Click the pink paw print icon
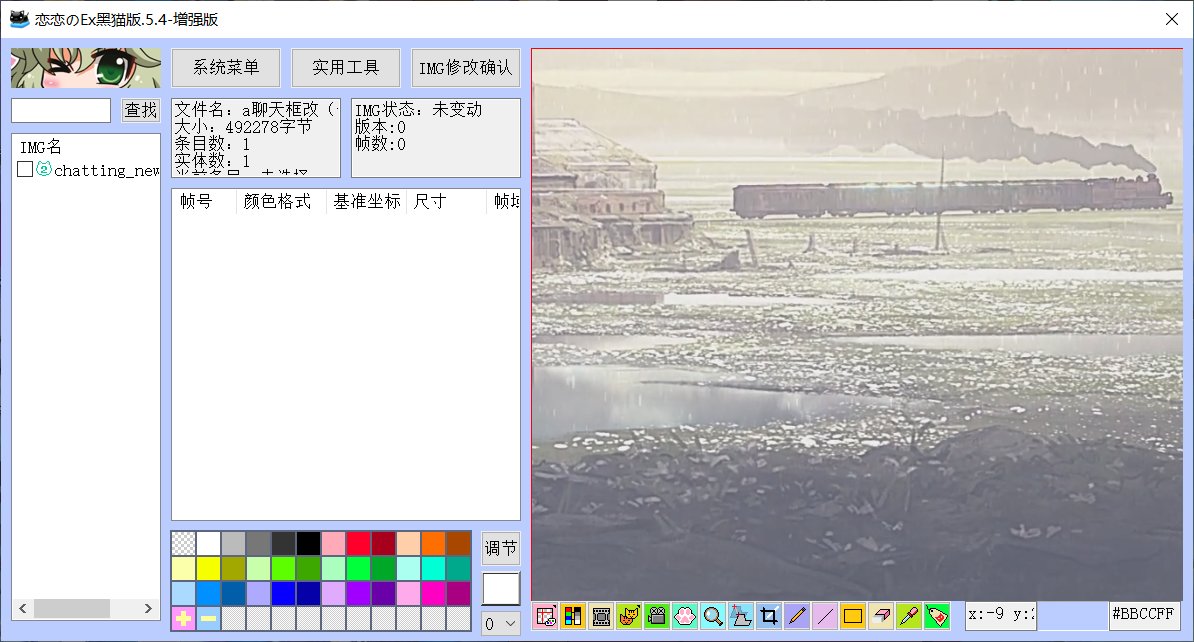The height and width of the screenshot is (642, 1194). point(685,616)
